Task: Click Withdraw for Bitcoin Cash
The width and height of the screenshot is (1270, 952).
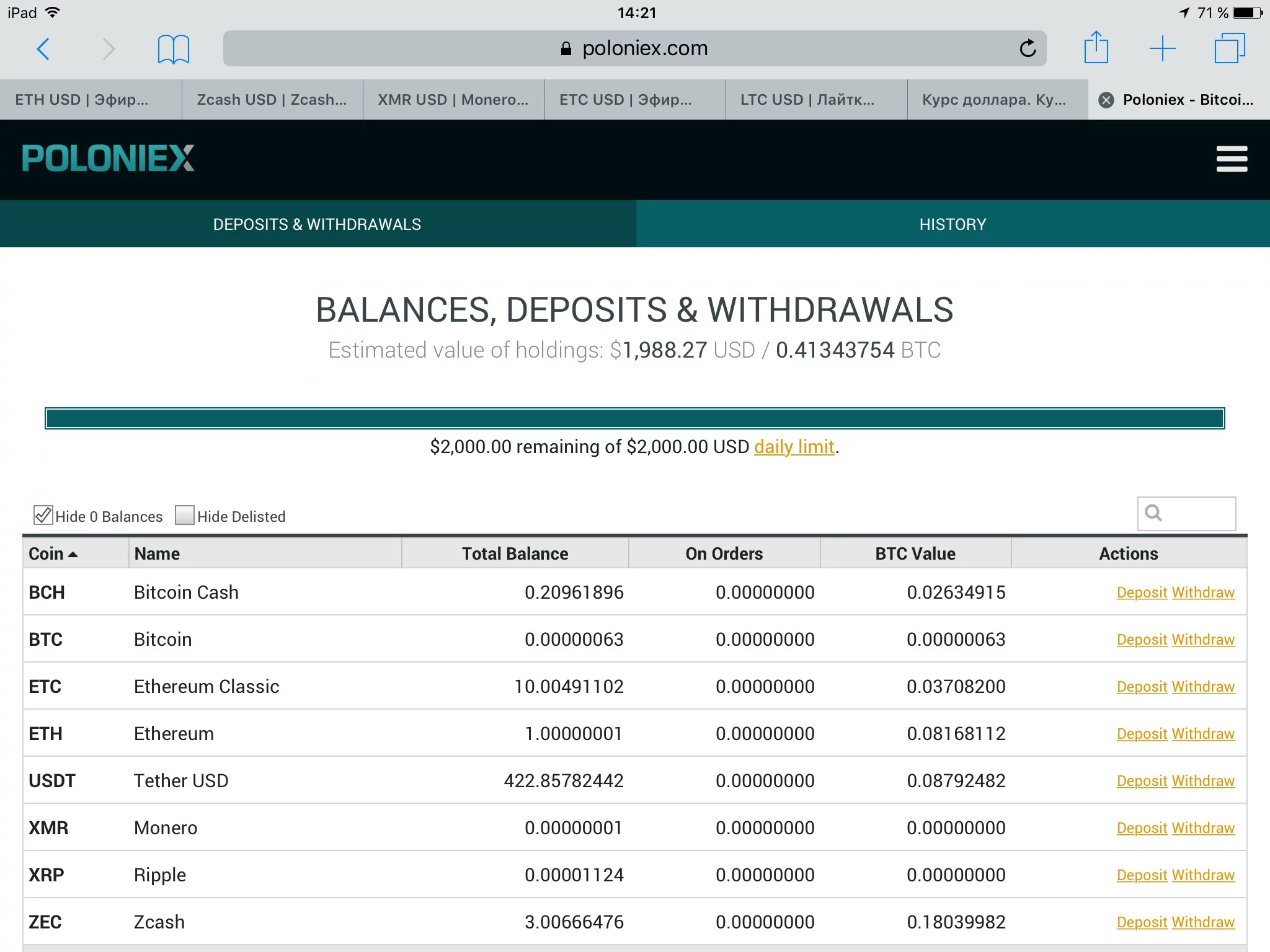Action: point(1203,593)
